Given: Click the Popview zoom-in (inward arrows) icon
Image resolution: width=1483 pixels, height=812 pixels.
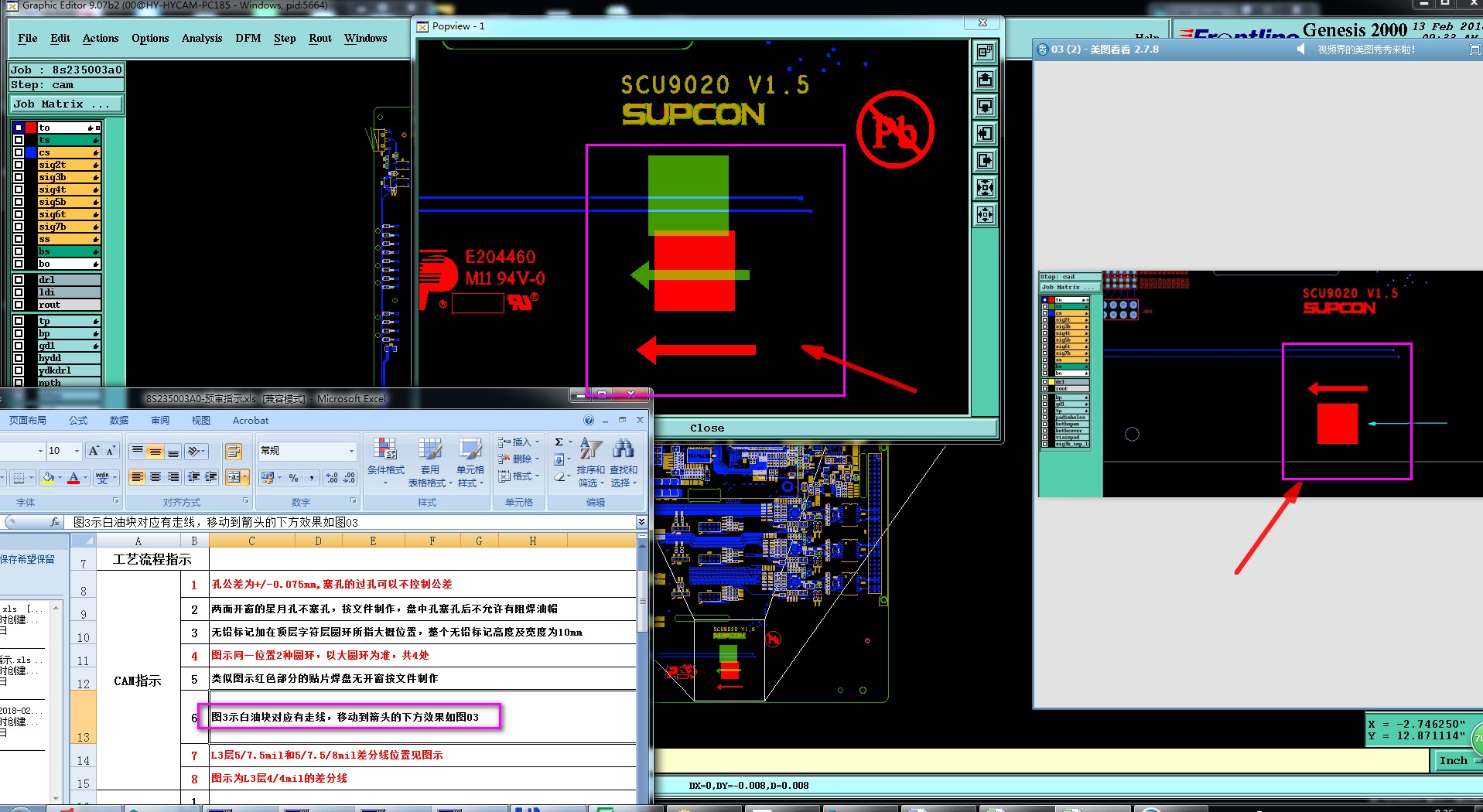Looking at the screenshot, I should point(985,188).
